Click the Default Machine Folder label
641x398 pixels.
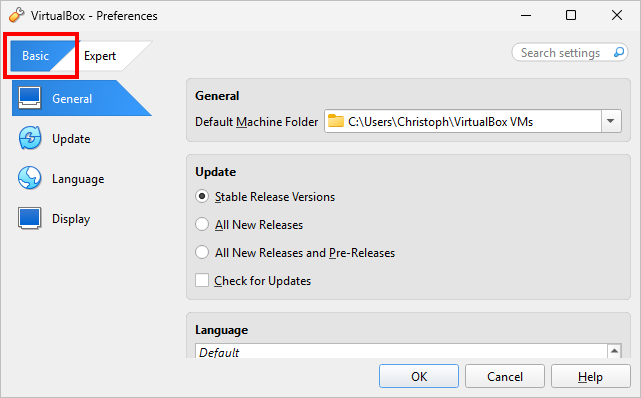point(256,122)
